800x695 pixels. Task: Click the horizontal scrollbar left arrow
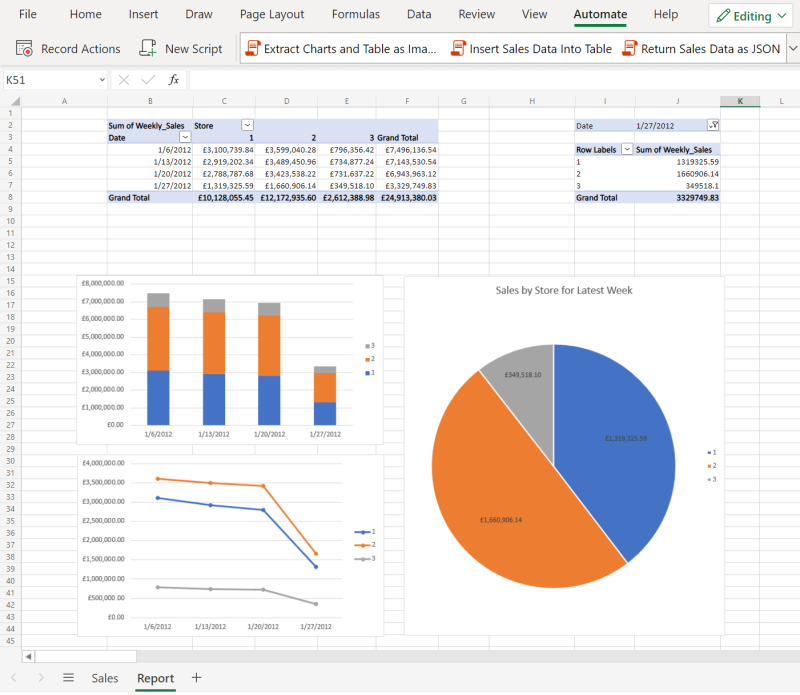coord(29,656)
